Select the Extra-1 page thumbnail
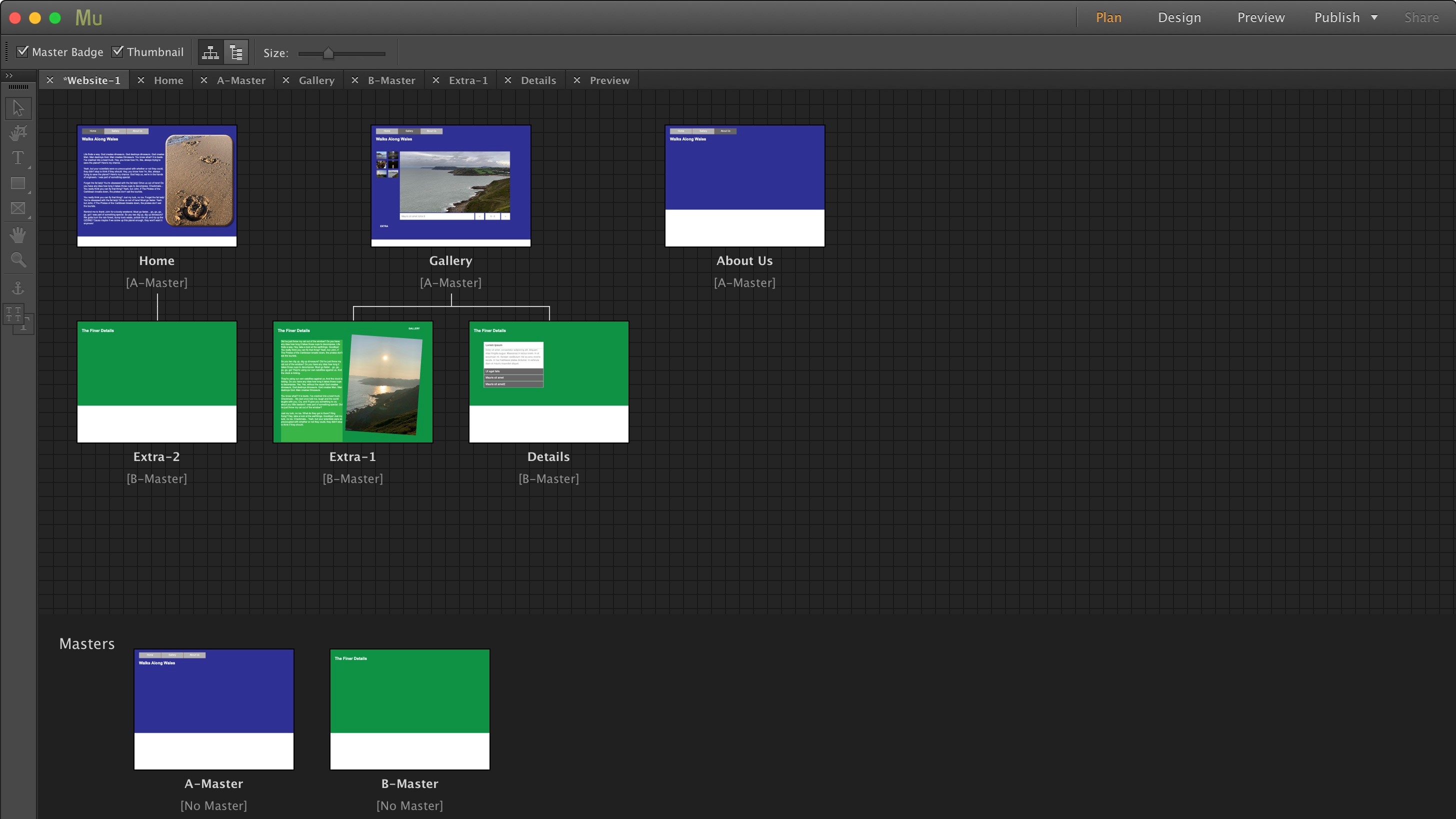Viewport: 1456px width, 819px height. [352, 382]
